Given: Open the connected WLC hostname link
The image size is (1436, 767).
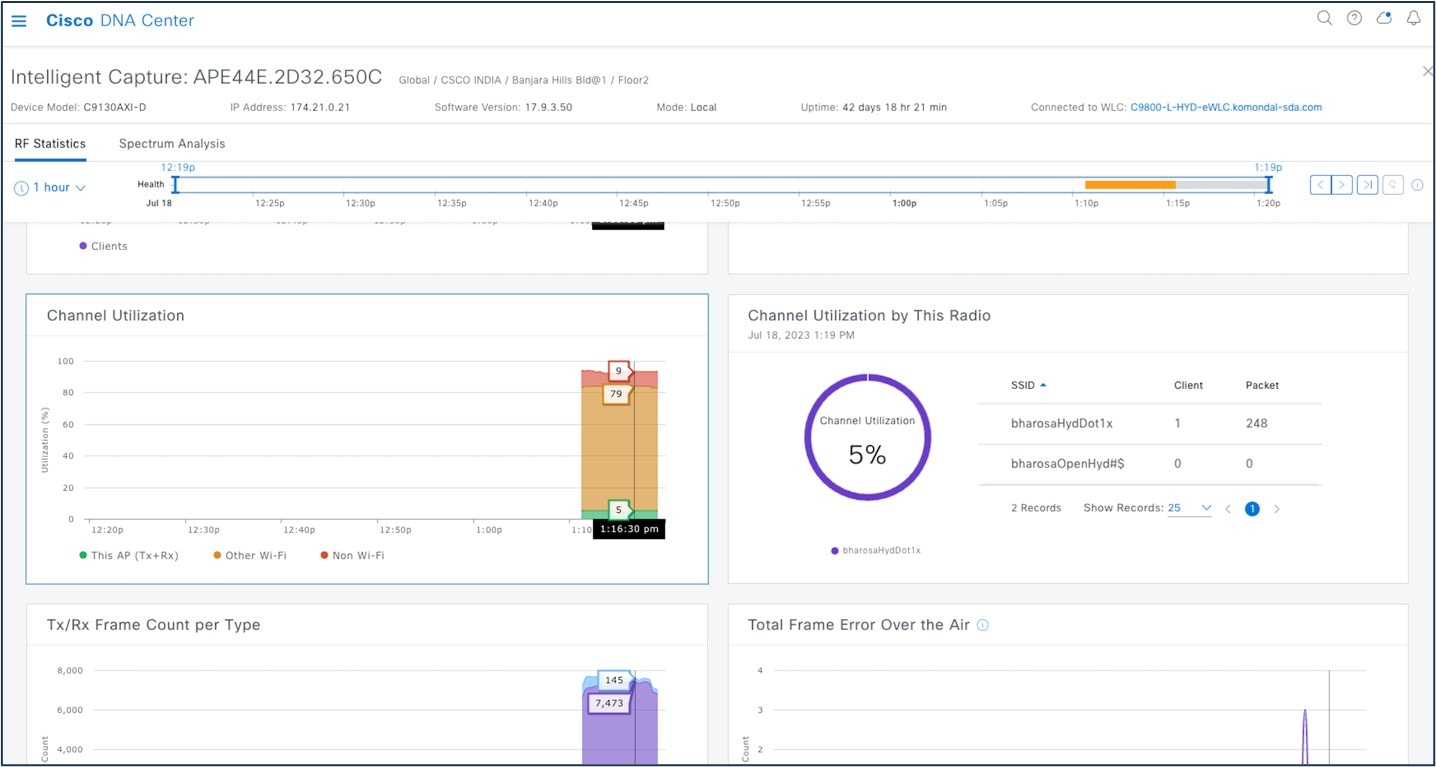Looking at the screenshot, I should [1226, 107].
